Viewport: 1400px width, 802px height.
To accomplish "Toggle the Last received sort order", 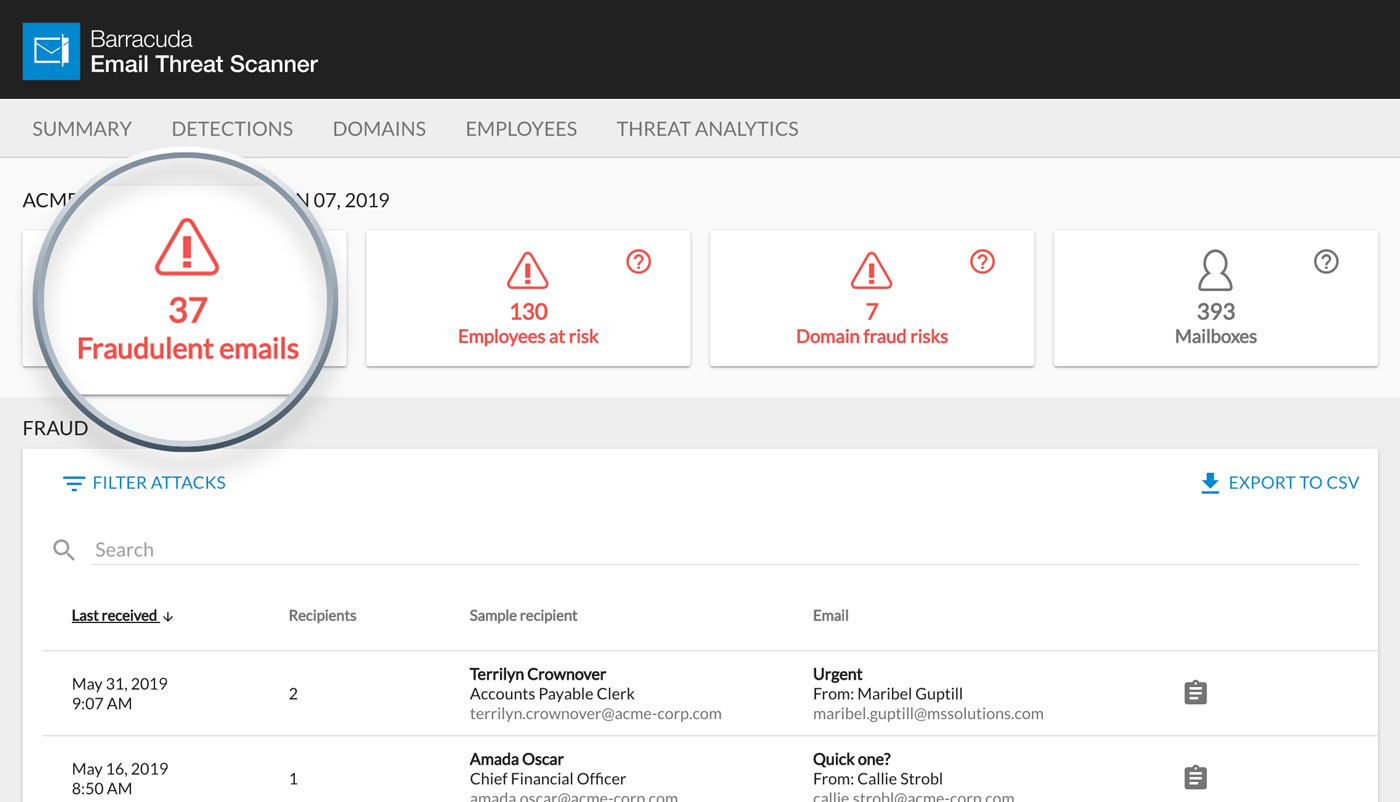I will pos(122,615).
